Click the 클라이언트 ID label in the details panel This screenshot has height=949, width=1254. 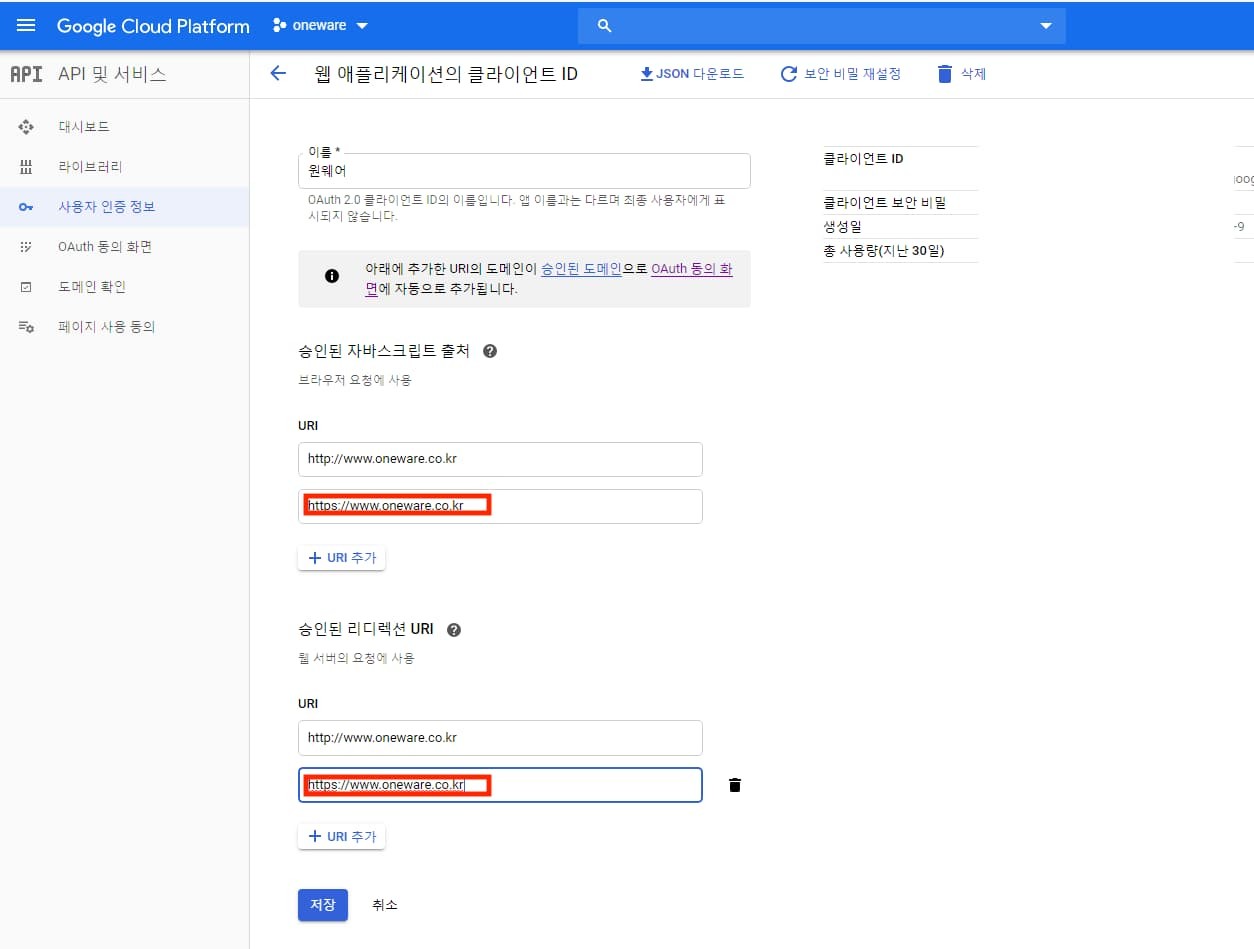coord(864,159)
